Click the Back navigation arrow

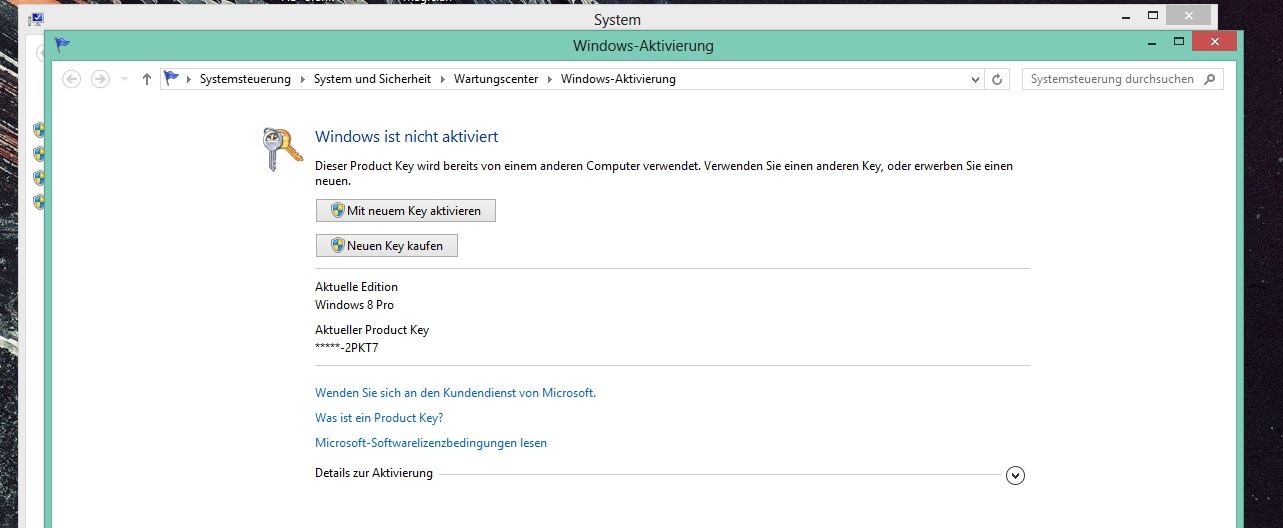[71, 79]
